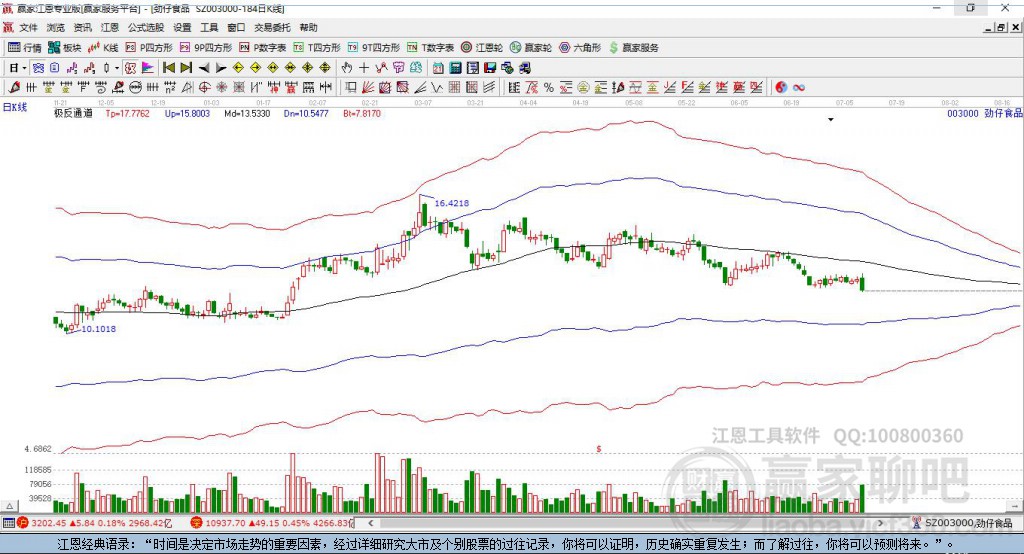
Task: Click the 10937.70 index value in status bar
Action: (x=225, y=523)
